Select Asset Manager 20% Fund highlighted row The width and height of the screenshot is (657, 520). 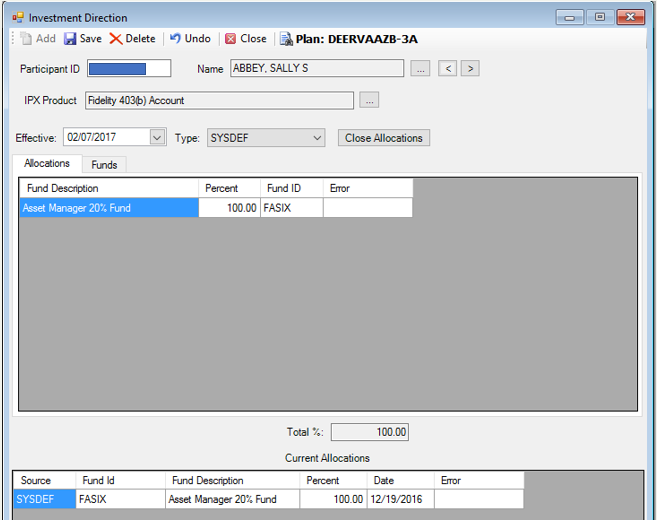tap(109, 208)
